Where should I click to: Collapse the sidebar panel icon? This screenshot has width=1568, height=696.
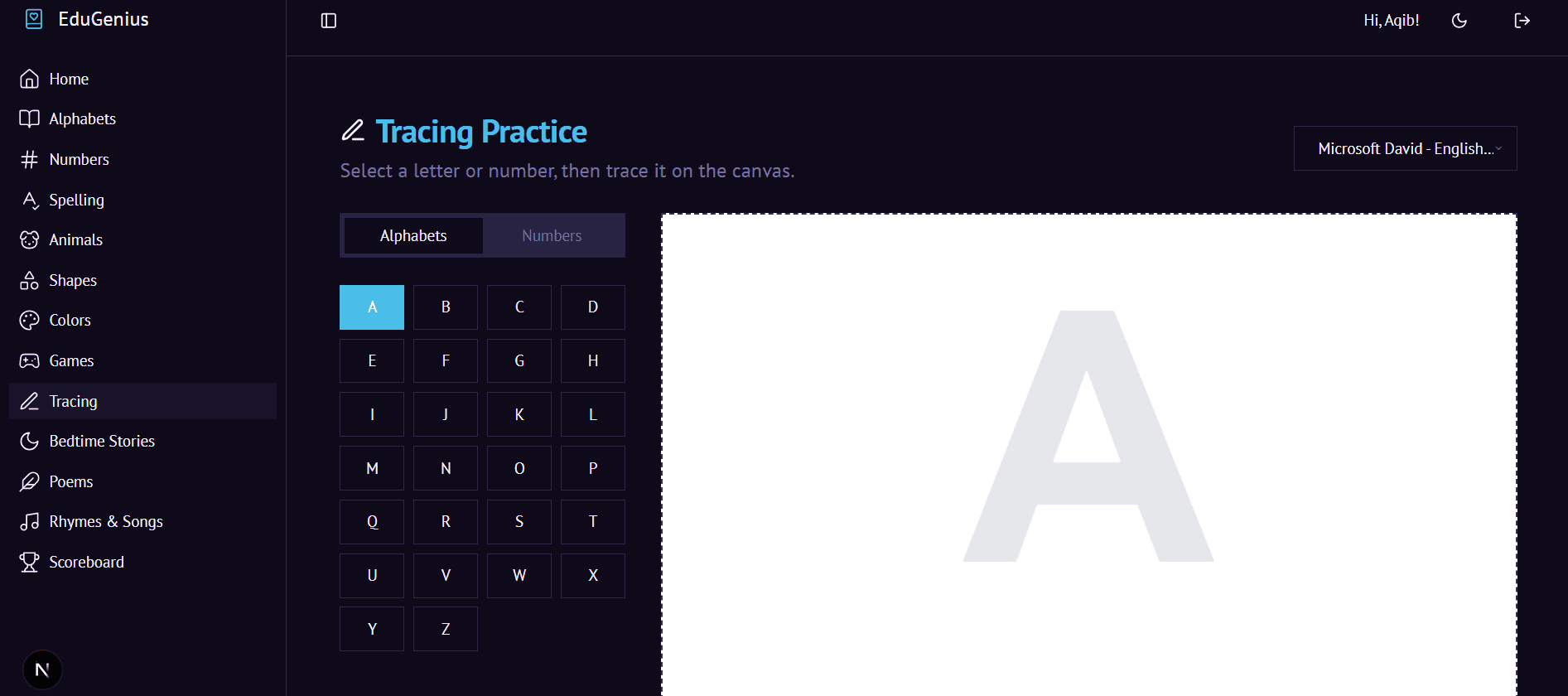[329, 21]
